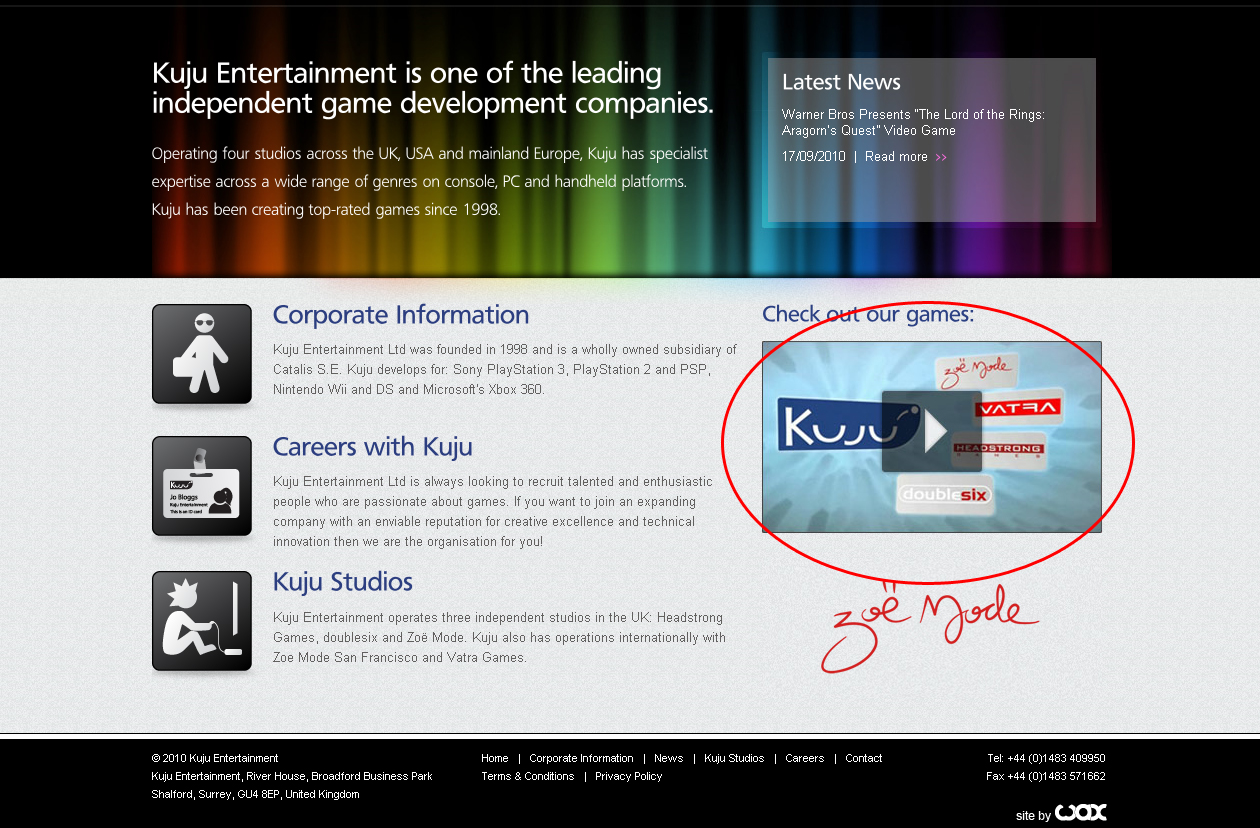Open the Kuju Studios heading link
Image resolution: width=1260 pixels, height=828 pixels.
[342, 582]
